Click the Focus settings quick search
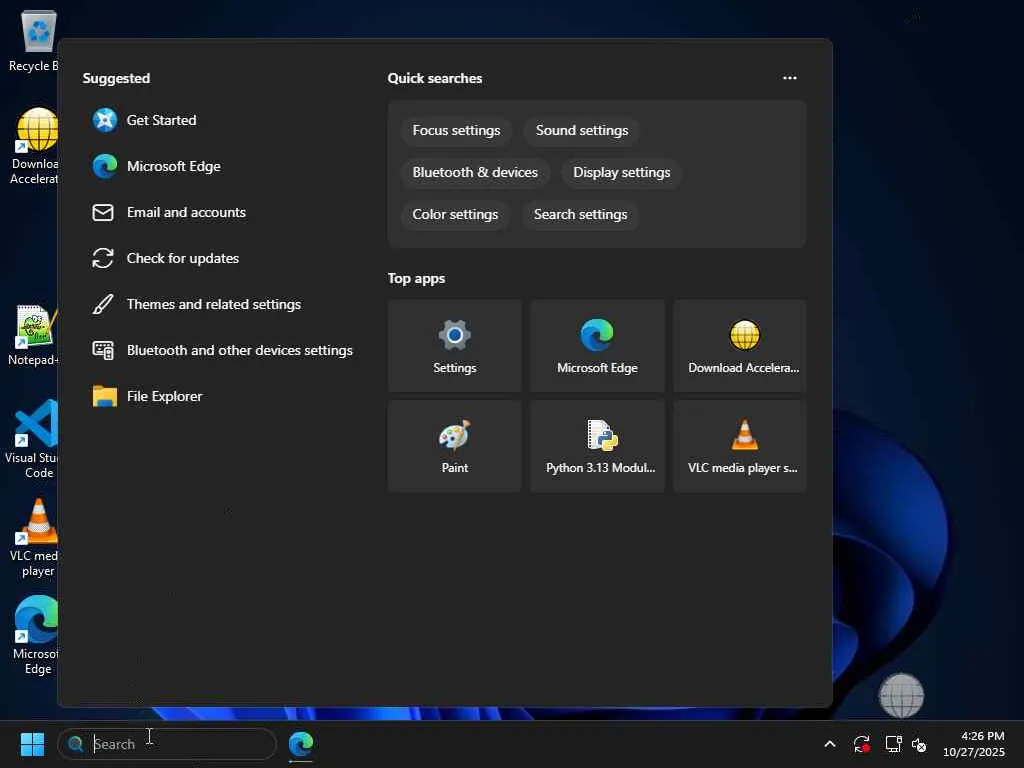The height and width of the screenshot is (768, 1024). (x=456, y=131)
